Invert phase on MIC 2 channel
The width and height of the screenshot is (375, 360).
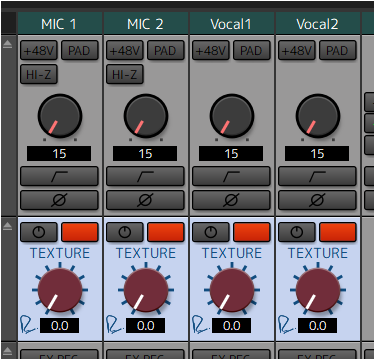[145, 200]
